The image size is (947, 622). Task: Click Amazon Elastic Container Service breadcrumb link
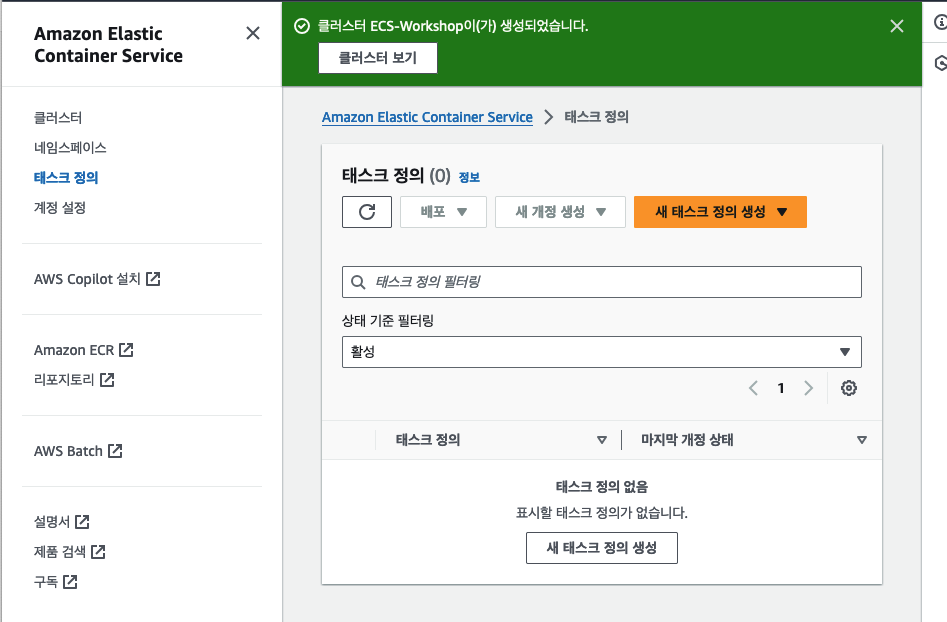click(427, 117)
